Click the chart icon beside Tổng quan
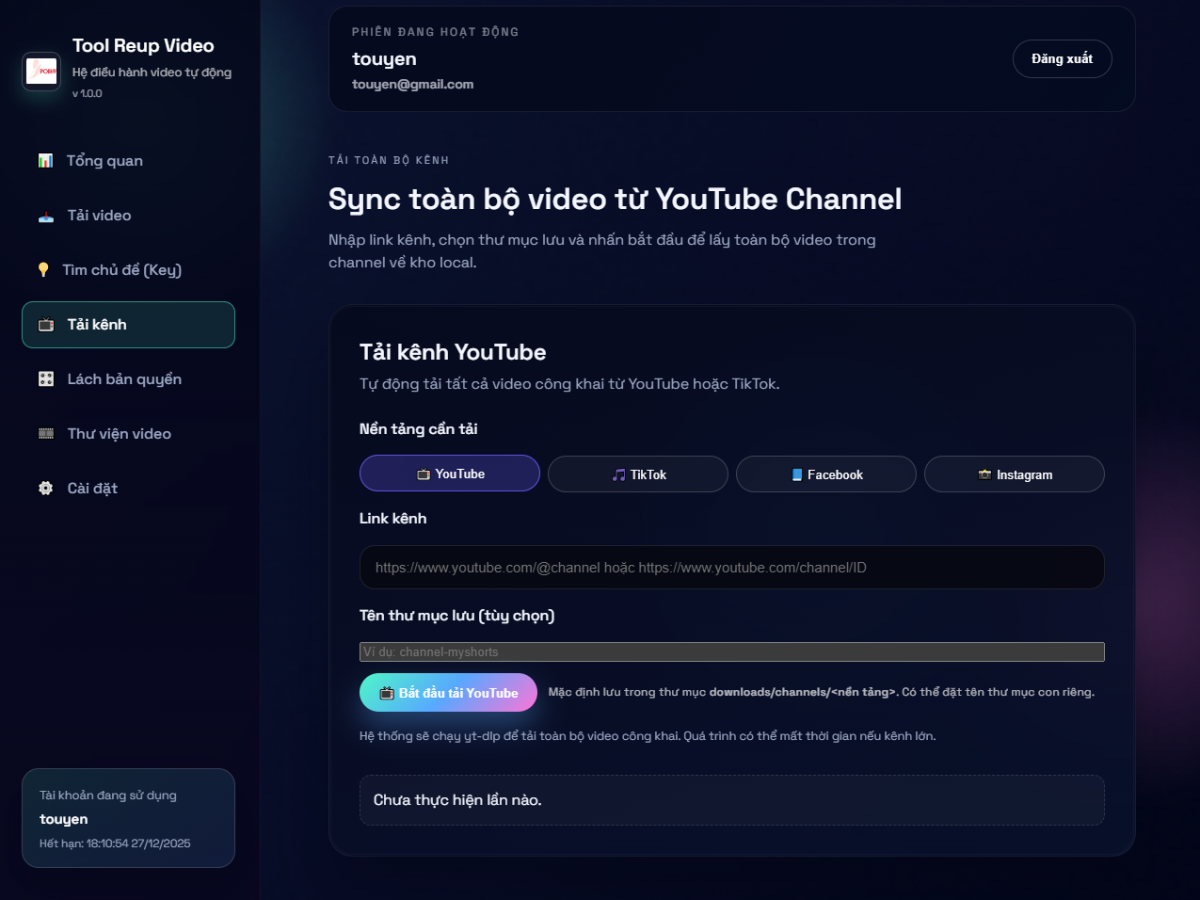 point(45,161)
